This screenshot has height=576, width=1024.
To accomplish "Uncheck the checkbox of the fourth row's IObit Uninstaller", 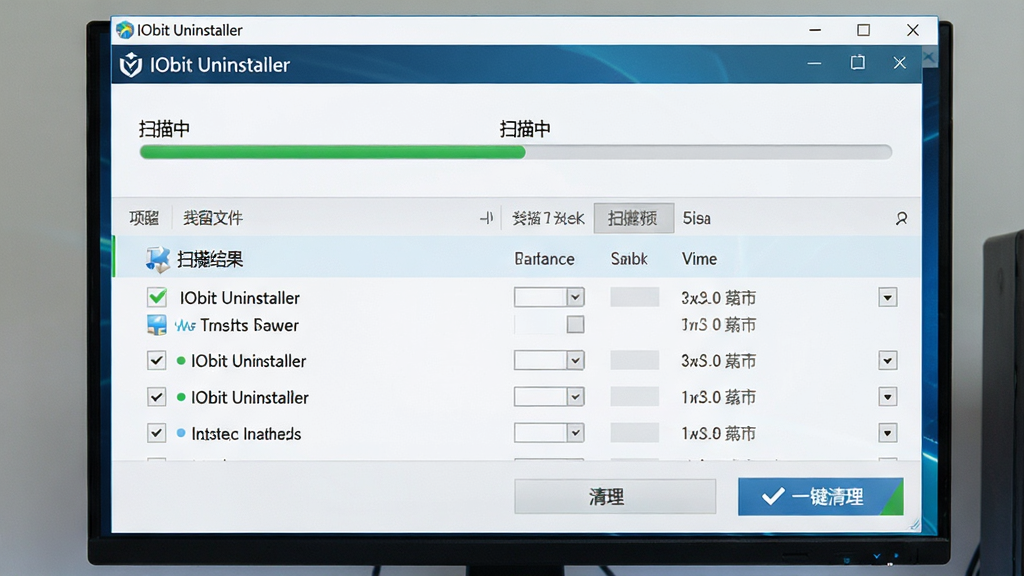I will 156,397.
